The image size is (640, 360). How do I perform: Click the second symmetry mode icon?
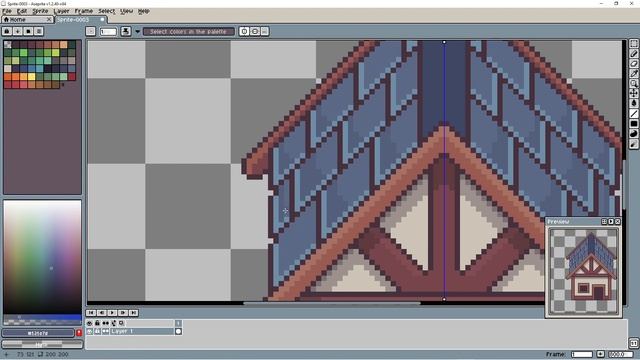(255, 31)
